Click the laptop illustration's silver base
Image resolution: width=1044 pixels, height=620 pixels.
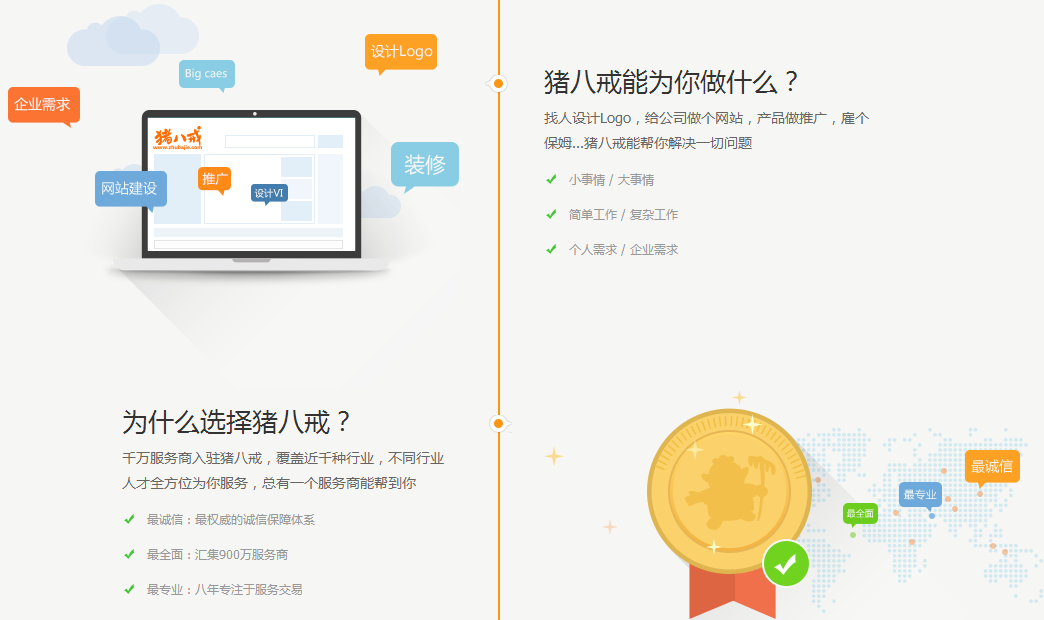(x=251, y=264)
